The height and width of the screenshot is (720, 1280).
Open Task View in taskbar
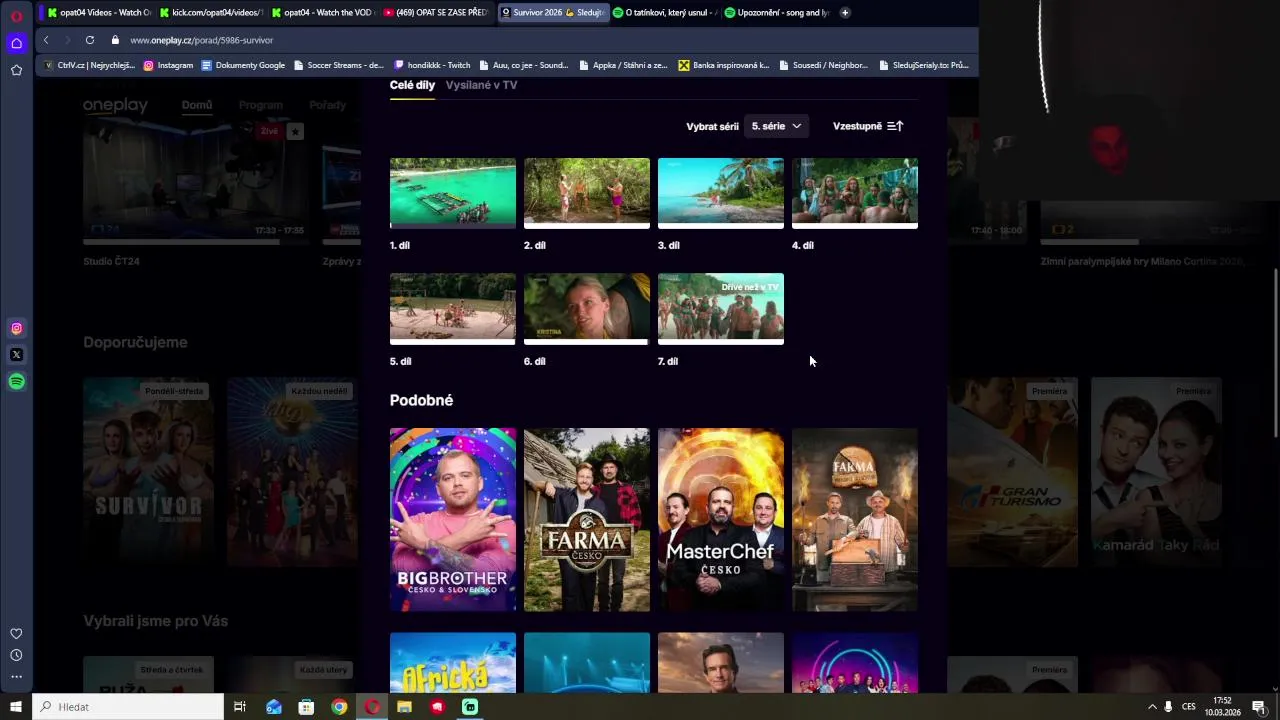240,707
